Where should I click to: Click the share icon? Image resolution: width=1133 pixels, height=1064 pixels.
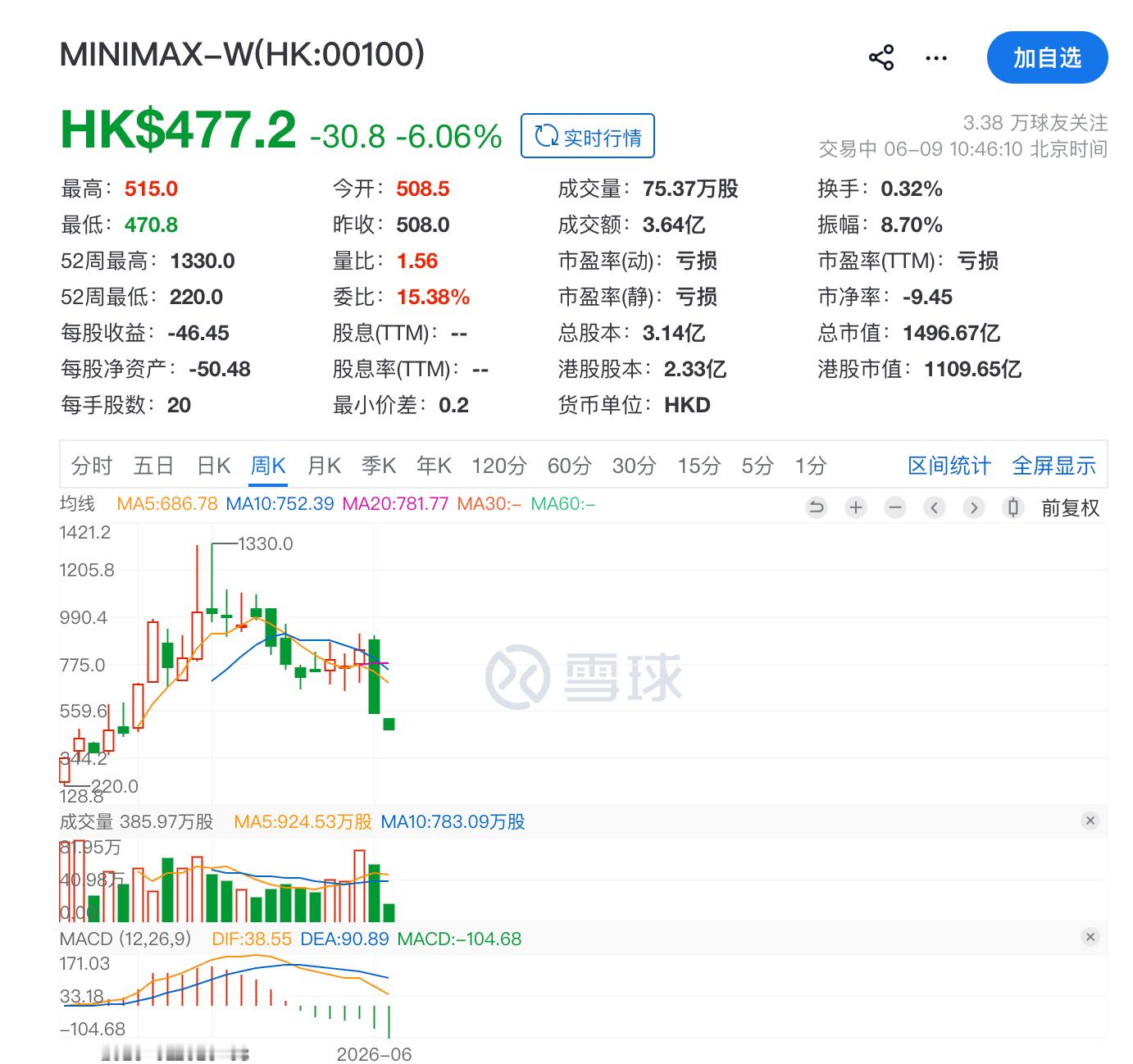[881, 58]
